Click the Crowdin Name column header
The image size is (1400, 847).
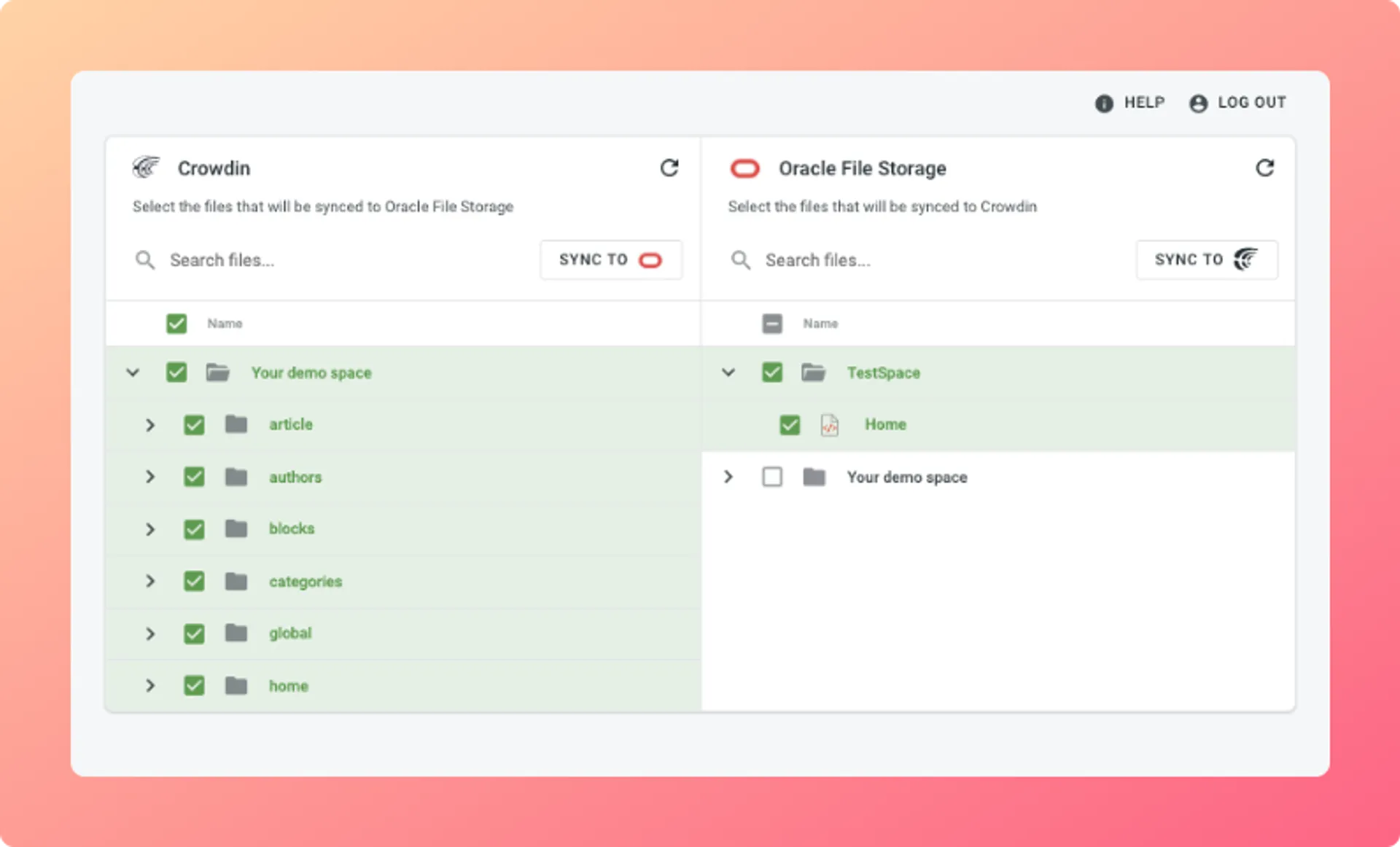[x=225, y=323]
